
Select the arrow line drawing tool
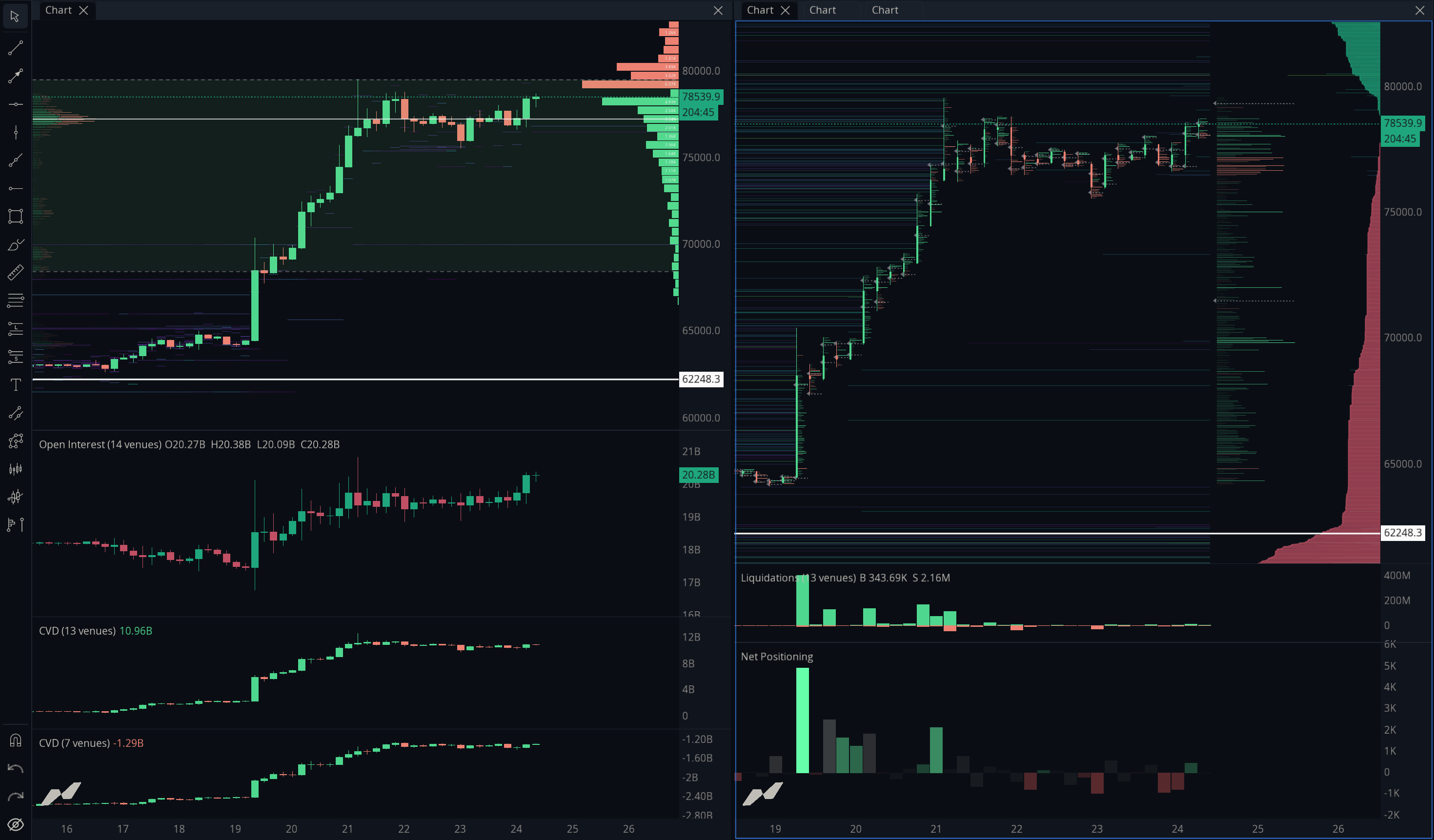(x=15, y=76)
